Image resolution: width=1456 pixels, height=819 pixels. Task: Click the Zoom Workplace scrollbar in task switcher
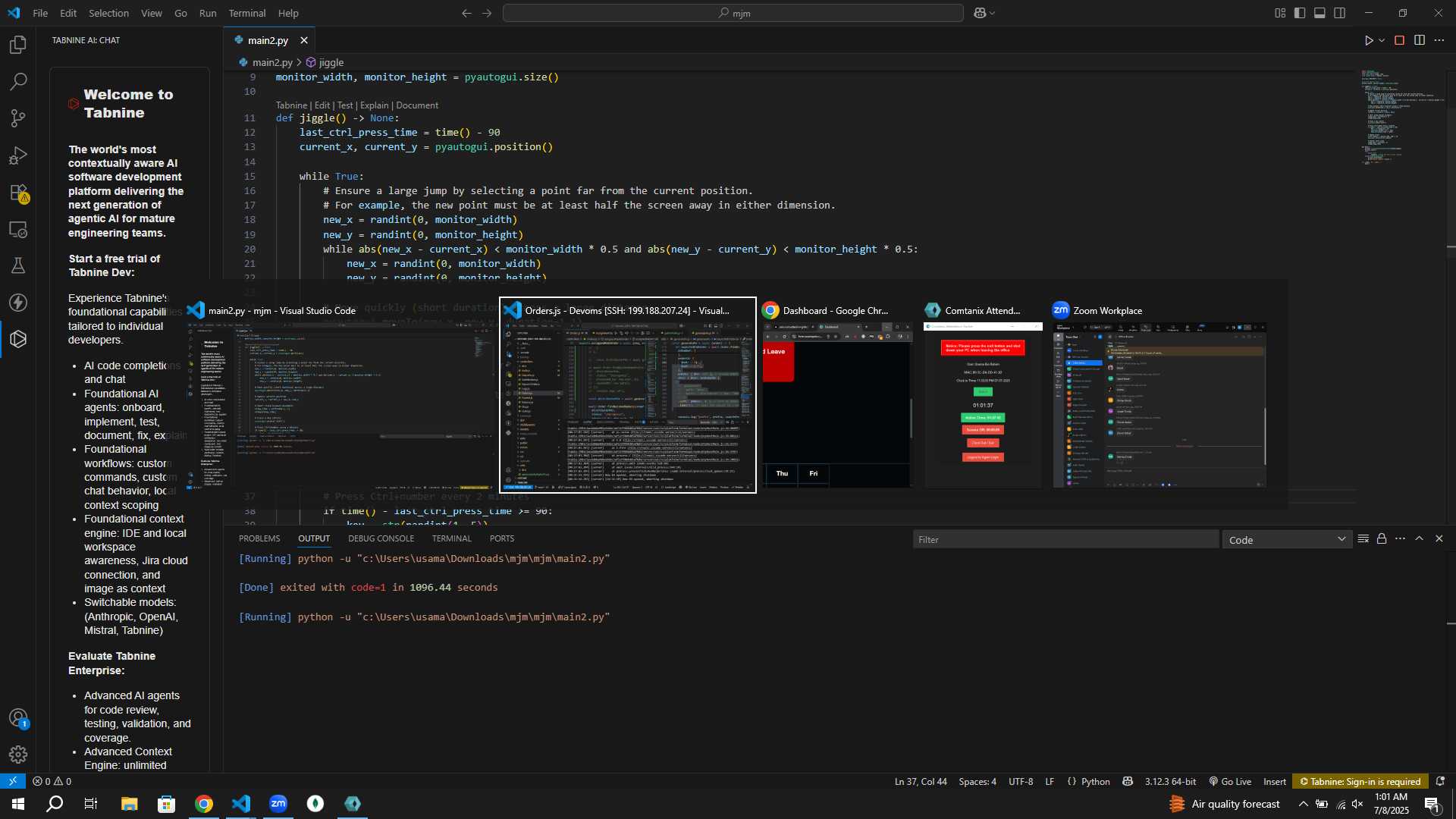pyautogui.click(x=1264, y=436)
